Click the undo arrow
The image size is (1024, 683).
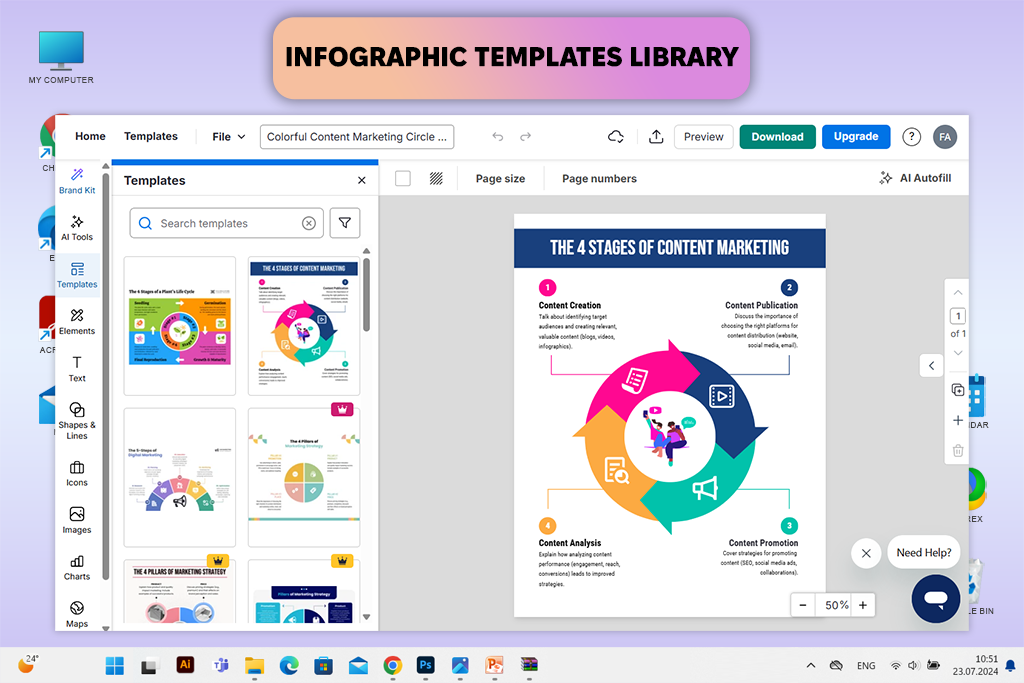click(x=498, y=136)
